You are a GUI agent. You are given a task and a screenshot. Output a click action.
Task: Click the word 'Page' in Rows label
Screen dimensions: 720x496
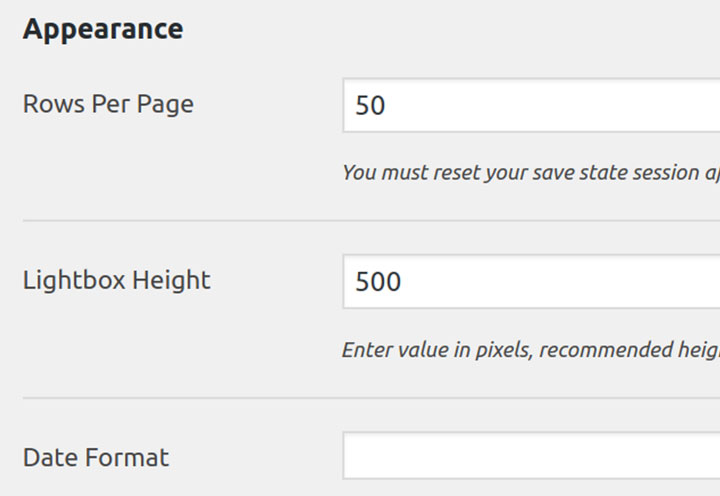pyautogui.click(x=165, y=105)
